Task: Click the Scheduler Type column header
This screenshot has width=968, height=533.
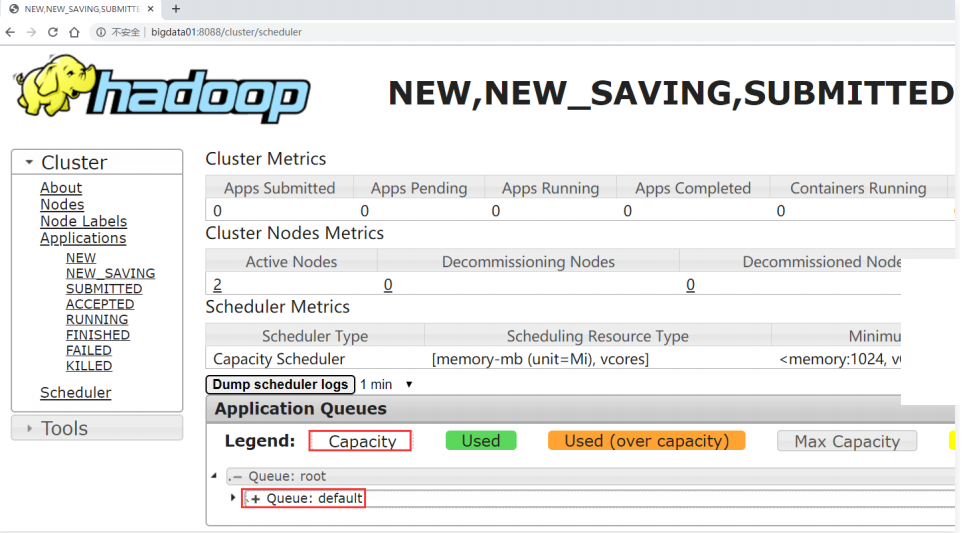Action: click(315, 336)
